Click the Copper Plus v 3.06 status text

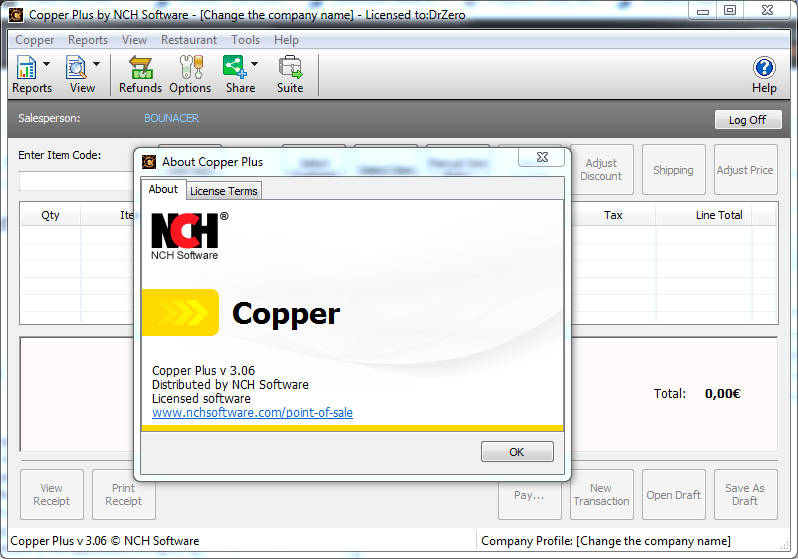click(x=104, y=541)
